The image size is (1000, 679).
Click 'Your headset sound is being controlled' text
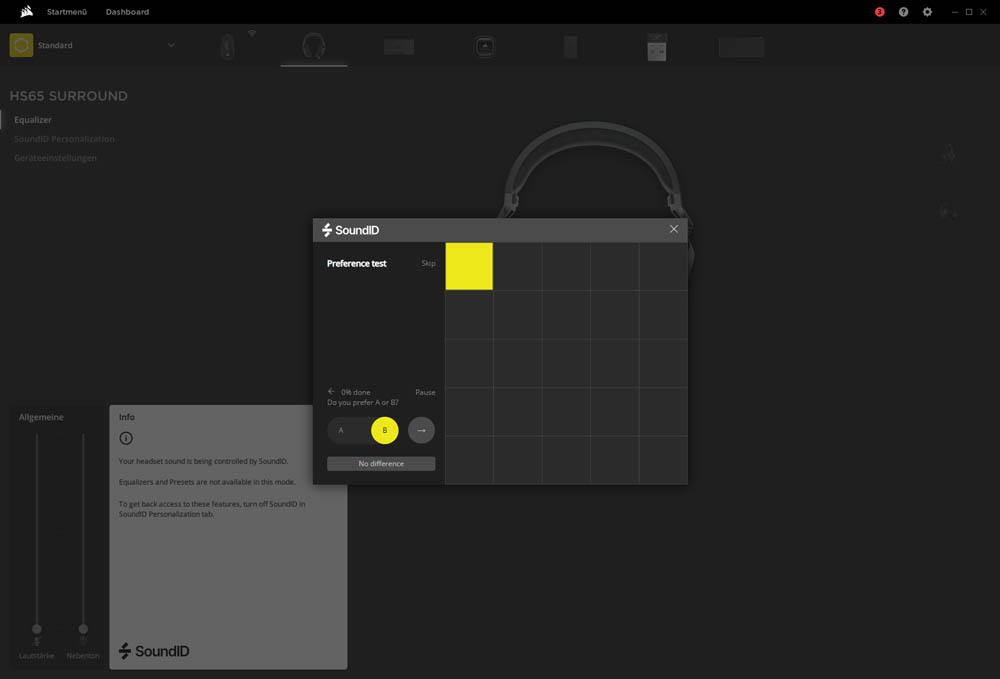(203, 461)
